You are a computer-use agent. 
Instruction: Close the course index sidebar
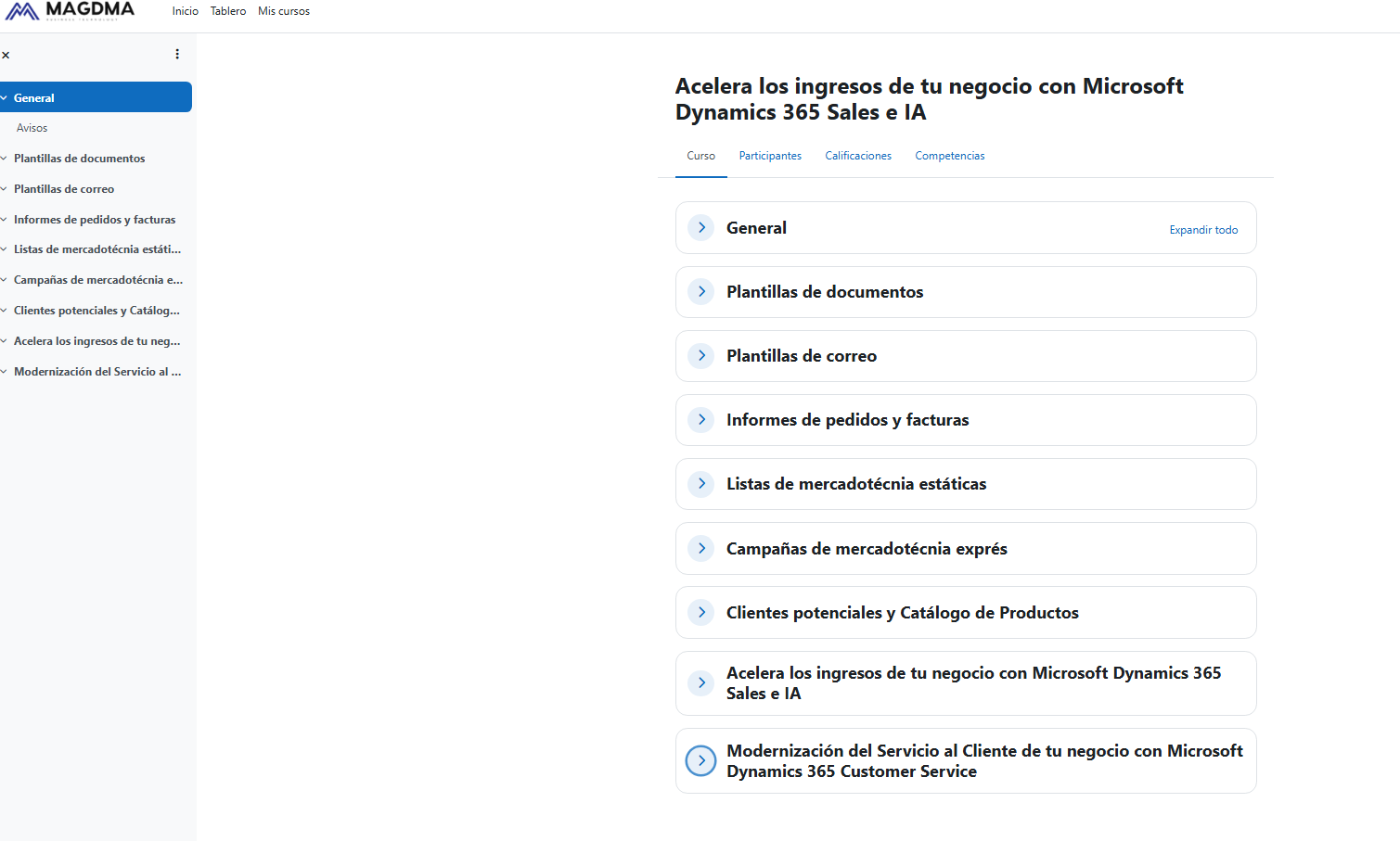pyautogui.click(x=6, y=55)
